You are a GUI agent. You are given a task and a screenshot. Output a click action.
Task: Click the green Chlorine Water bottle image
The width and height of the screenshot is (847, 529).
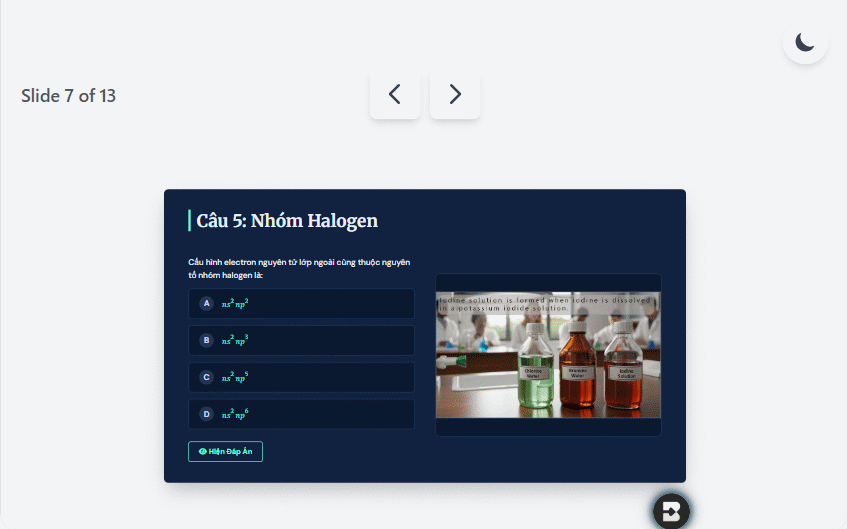535,365
